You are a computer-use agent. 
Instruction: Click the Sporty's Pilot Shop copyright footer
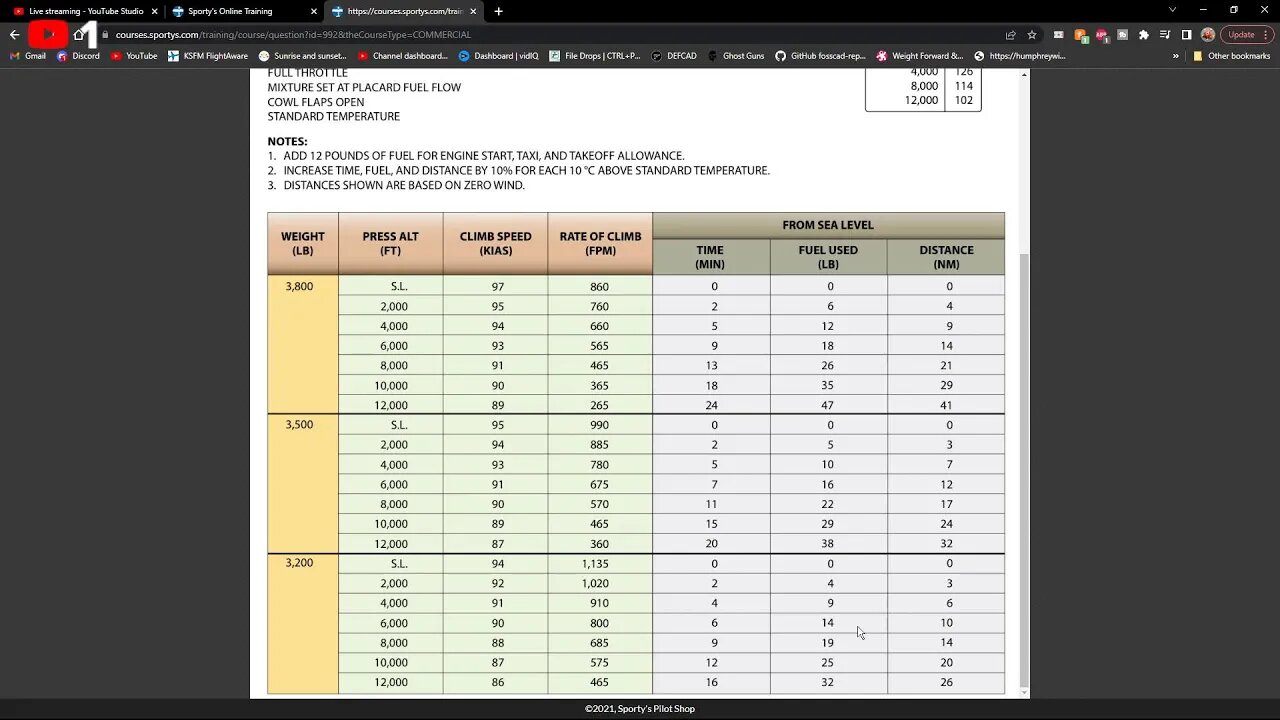click(640, 709)
